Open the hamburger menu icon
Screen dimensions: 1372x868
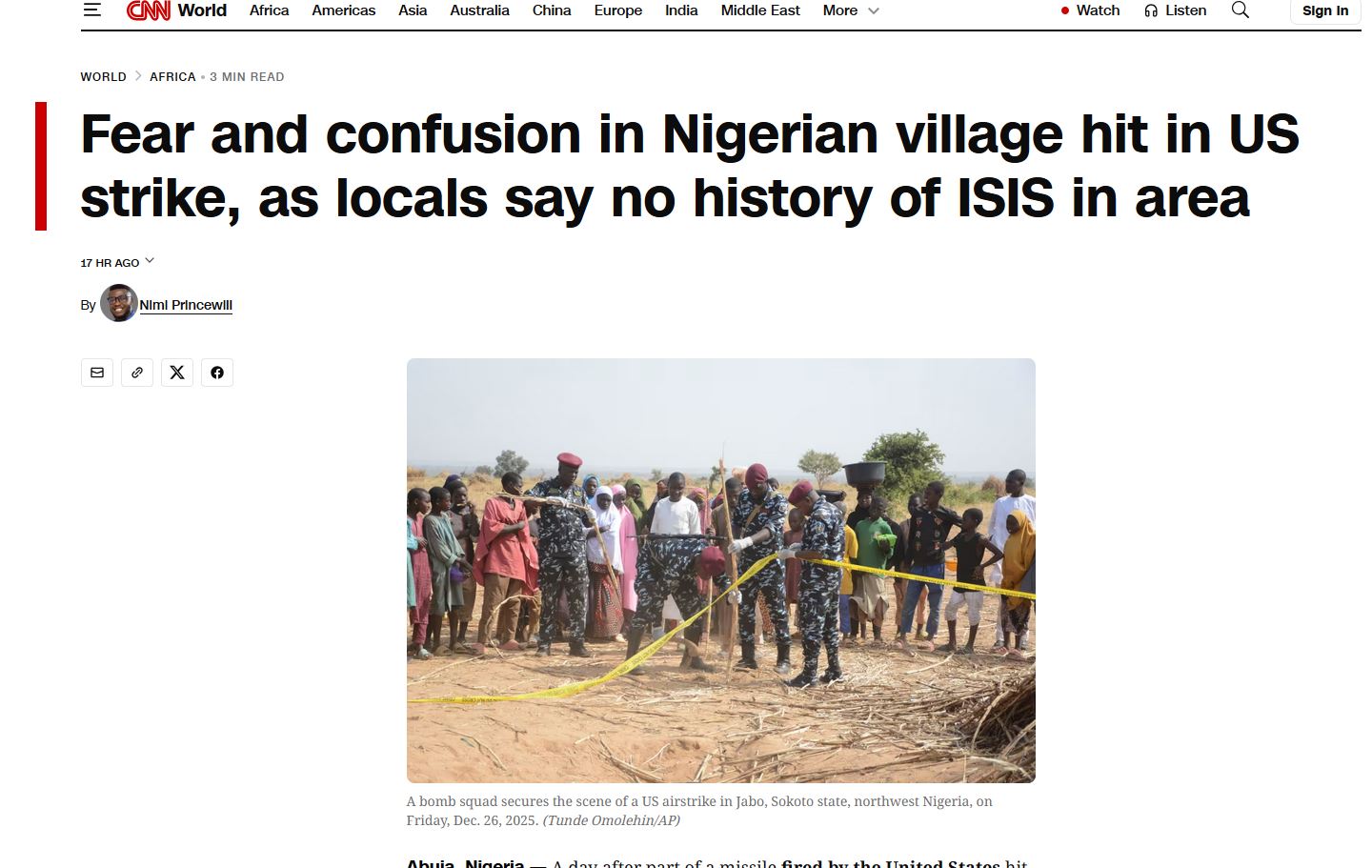92,10
